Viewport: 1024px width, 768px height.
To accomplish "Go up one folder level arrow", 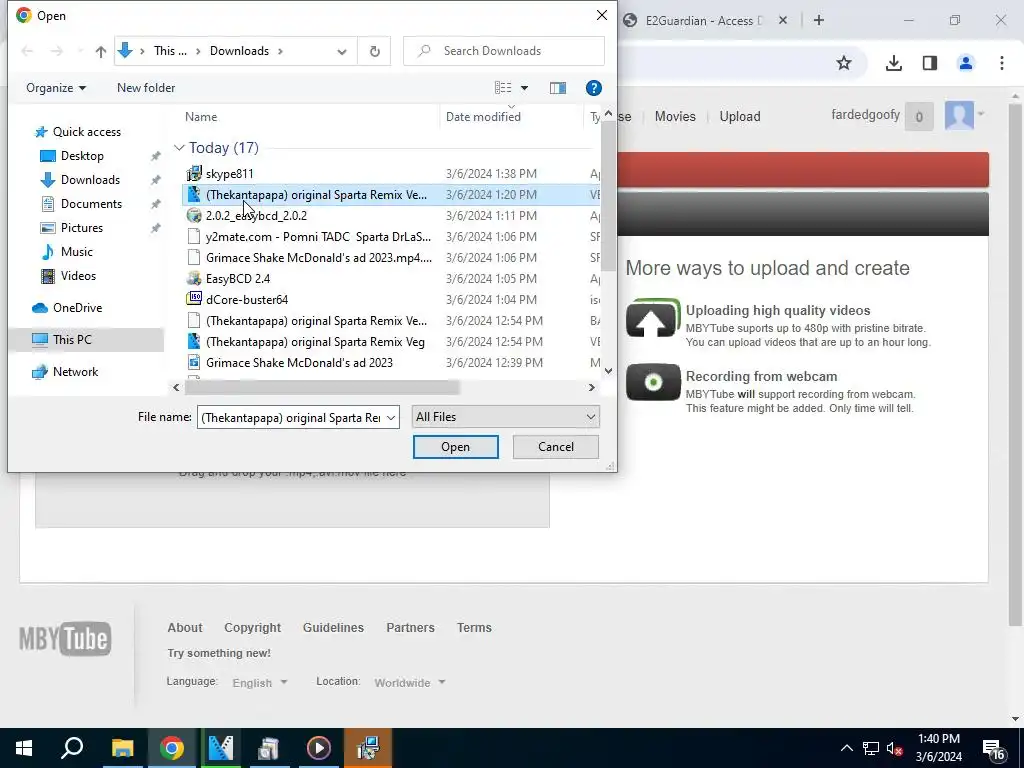I will click(x=101, y=52).
